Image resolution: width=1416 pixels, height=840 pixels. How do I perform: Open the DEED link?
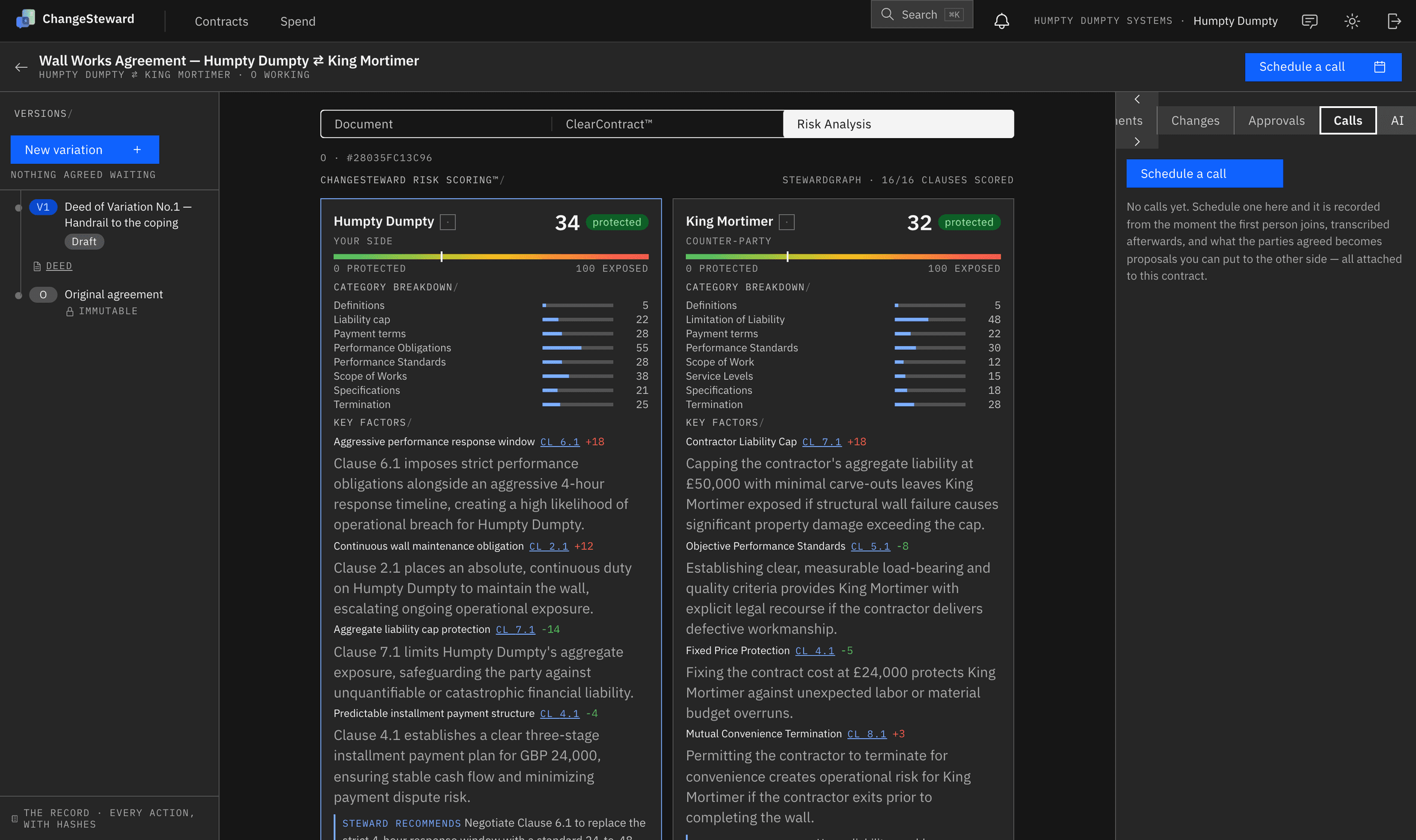coord(59,266)
